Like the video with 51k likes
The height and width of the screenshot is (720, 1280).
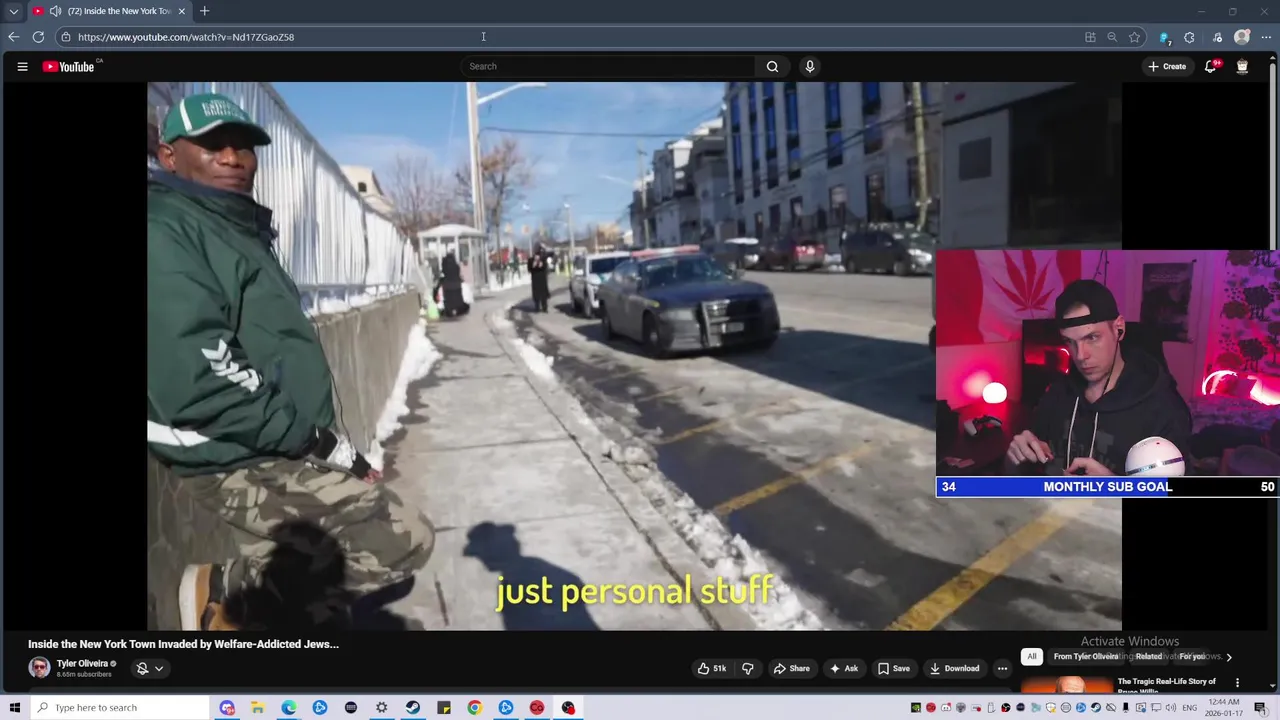[712, 668]
